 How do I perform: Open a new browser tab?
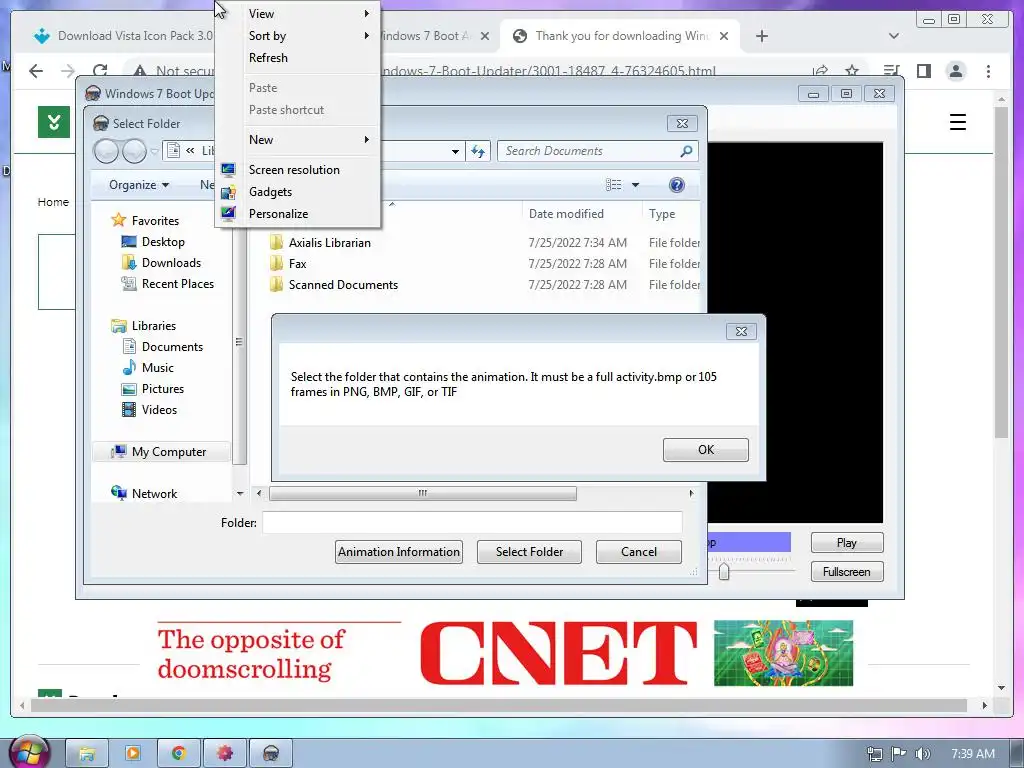(761, 36)
